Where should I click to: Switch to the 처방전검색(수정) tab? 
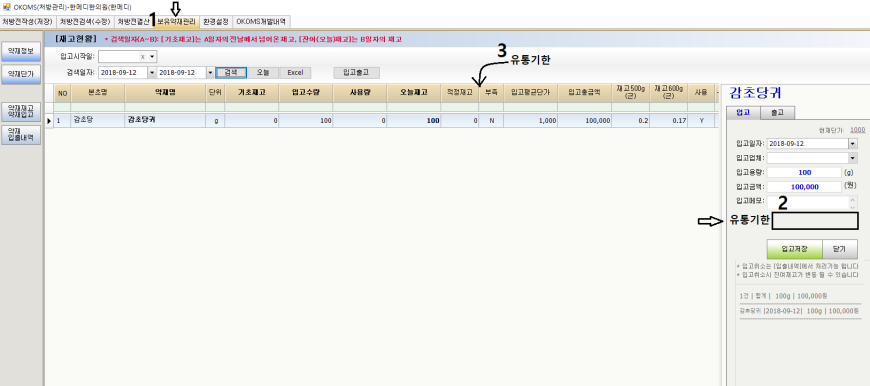click(85, 22)
